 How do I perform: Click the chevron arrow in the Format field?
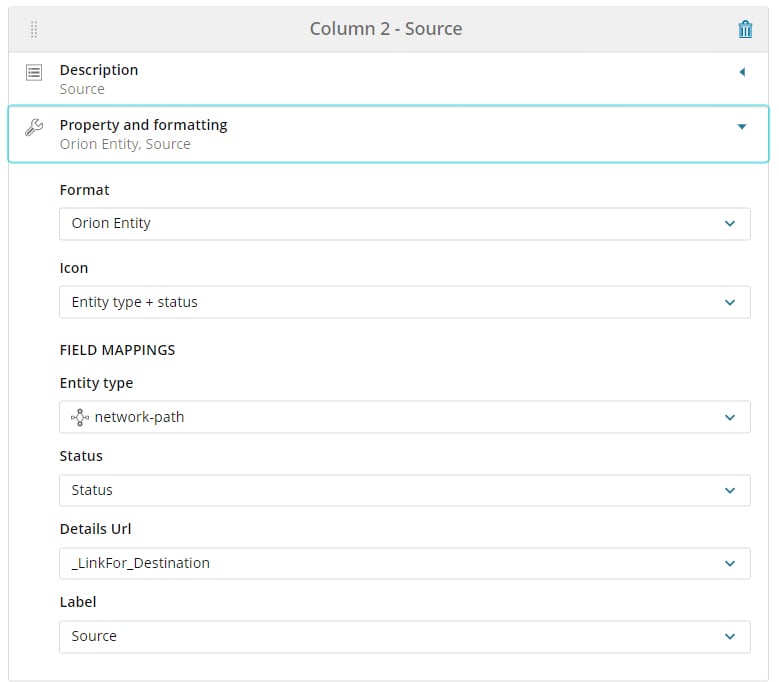pyautogui.click(x=730, y=224)
